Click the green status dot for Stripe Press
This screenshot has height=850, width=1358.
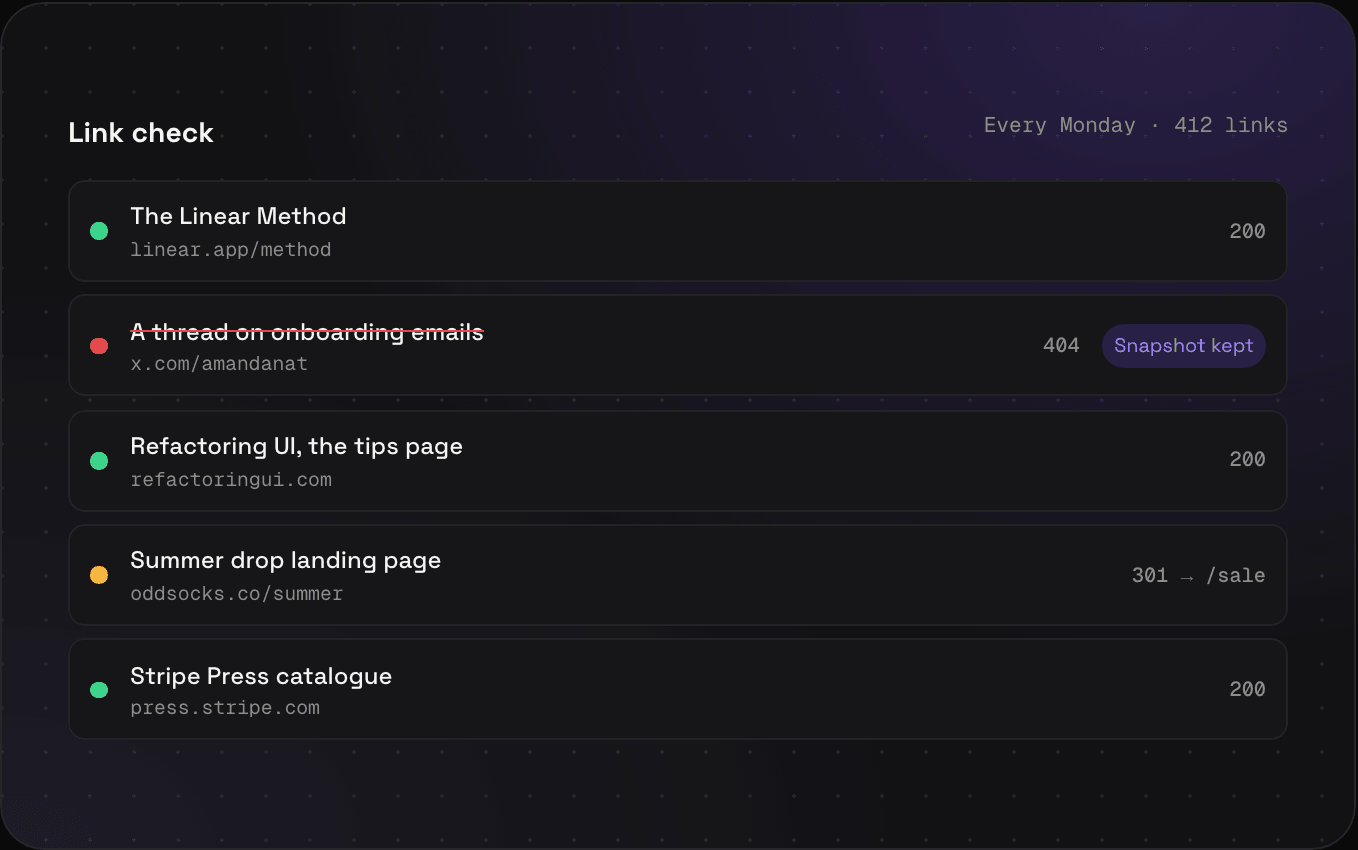click(x=99, y=689)
